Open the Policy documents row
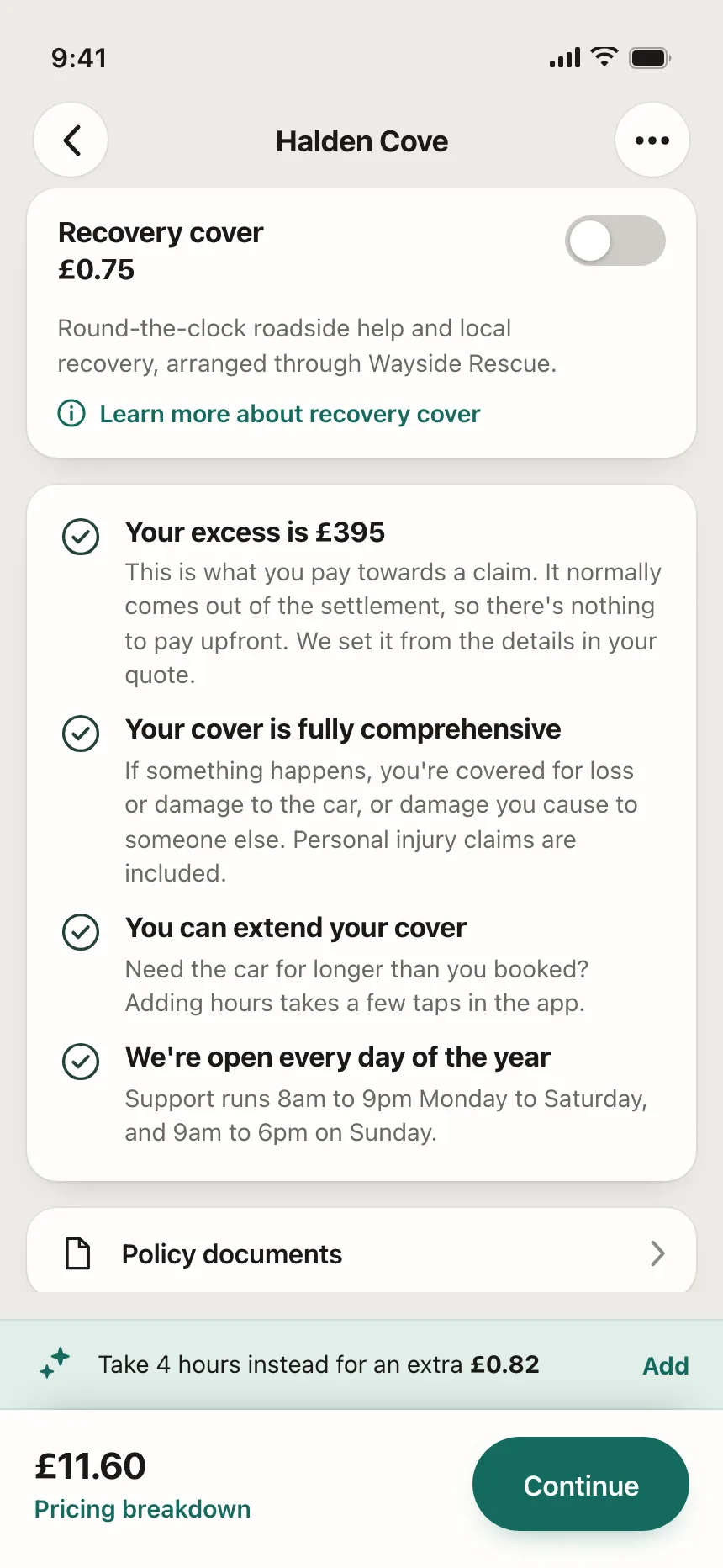 point(361,1252)
